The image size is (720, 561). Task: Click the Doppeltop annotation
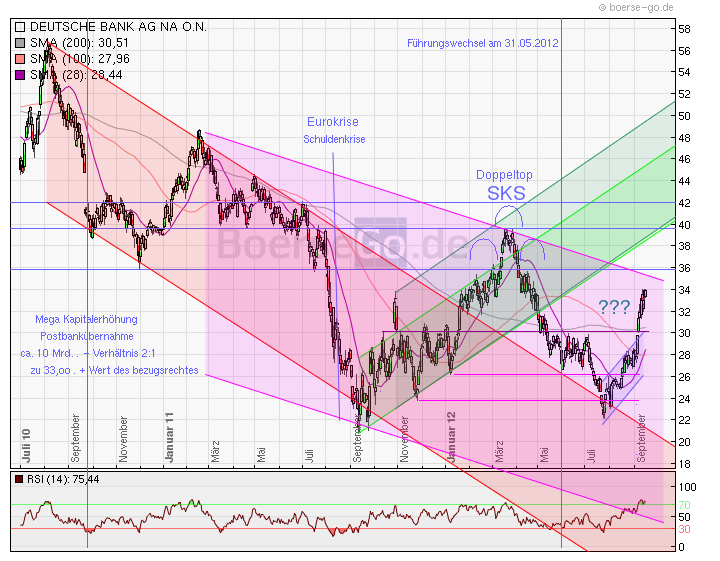pos(504,175)
